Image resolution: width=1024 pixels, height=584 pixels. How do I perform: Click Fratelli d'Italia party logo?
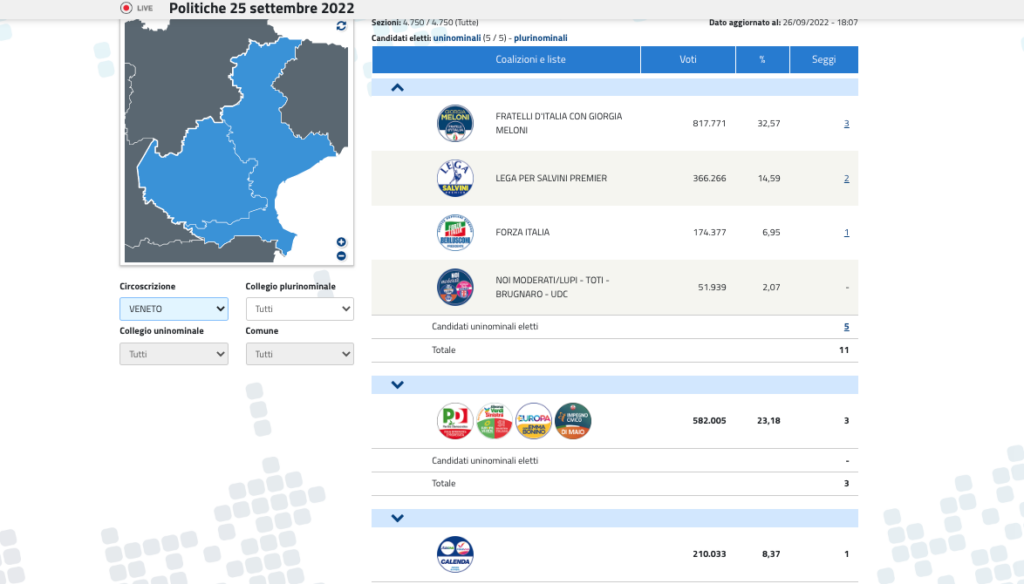[x=455, y=123]
